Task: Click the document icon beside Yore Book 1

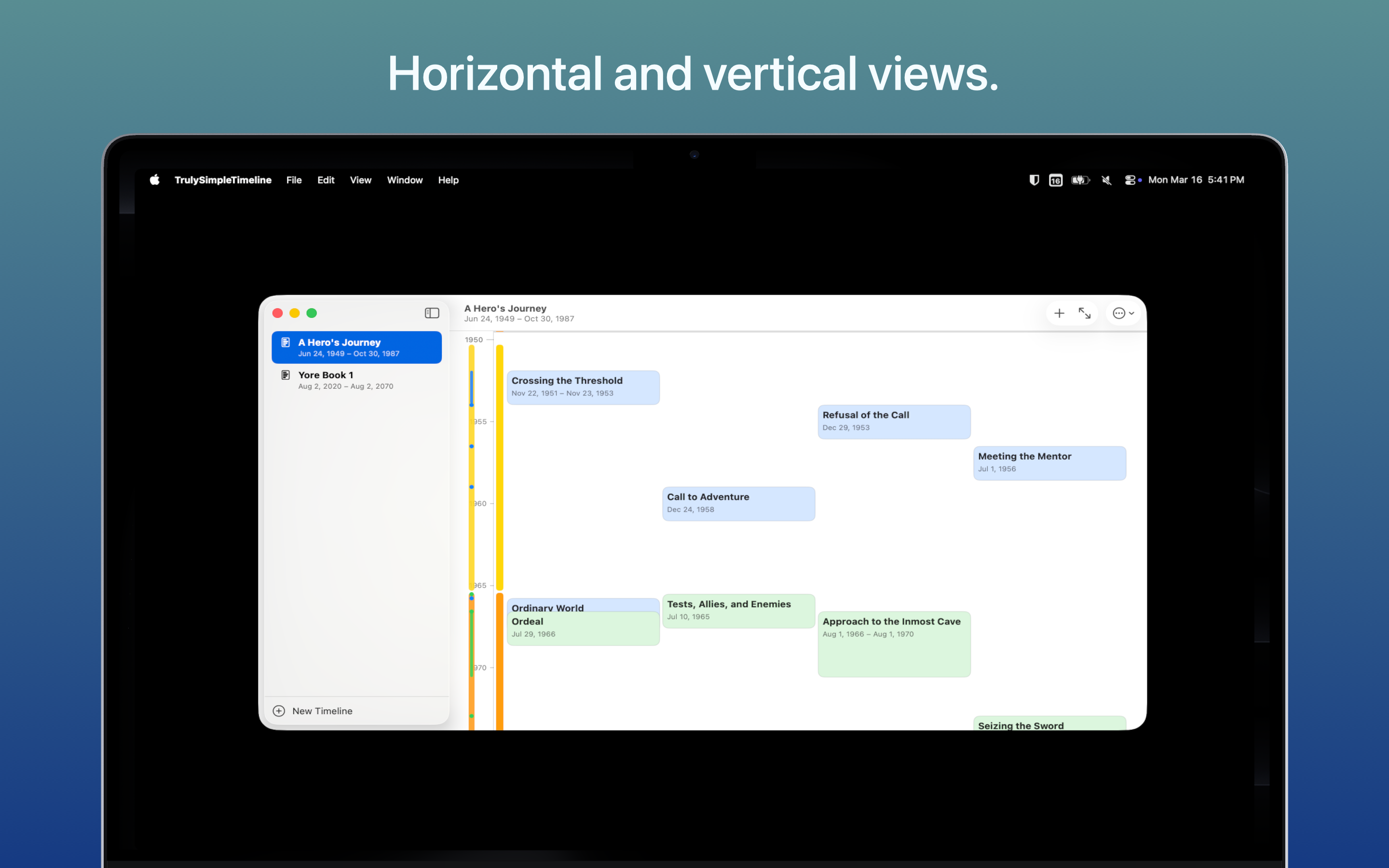Action: point(286,374)
